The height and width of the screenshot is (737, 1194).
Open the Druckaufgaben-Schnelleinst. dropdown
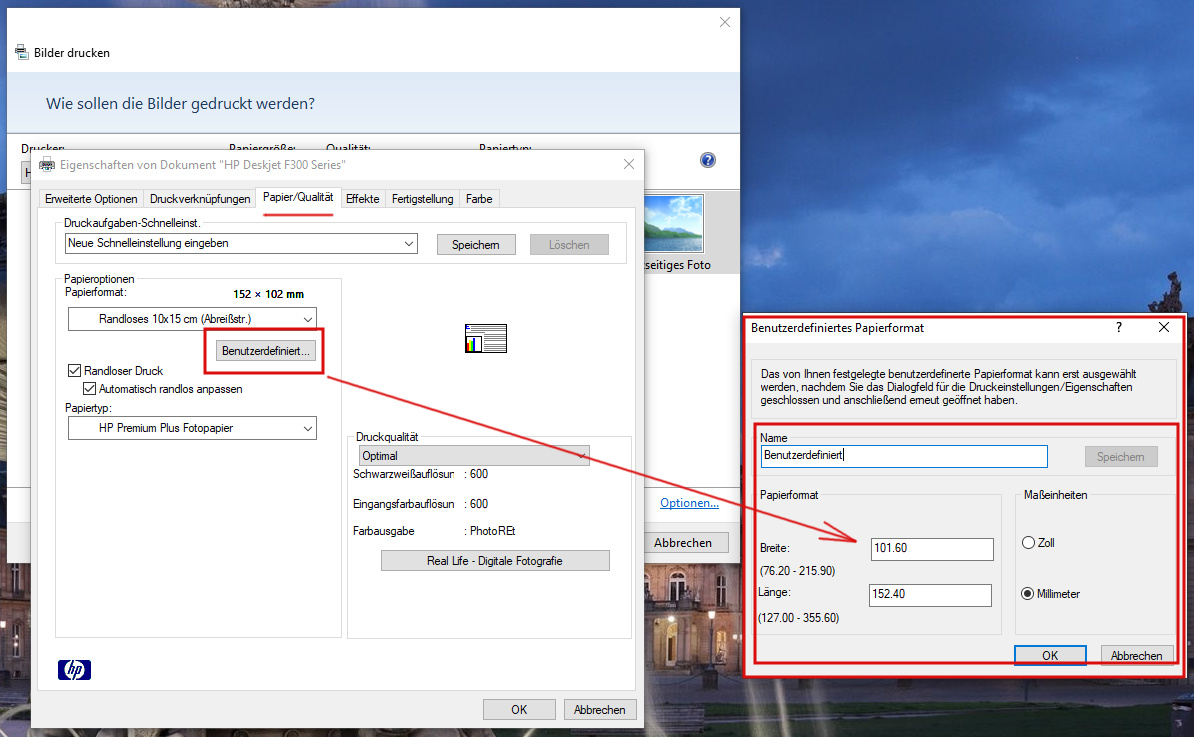(x=241, y=244)
